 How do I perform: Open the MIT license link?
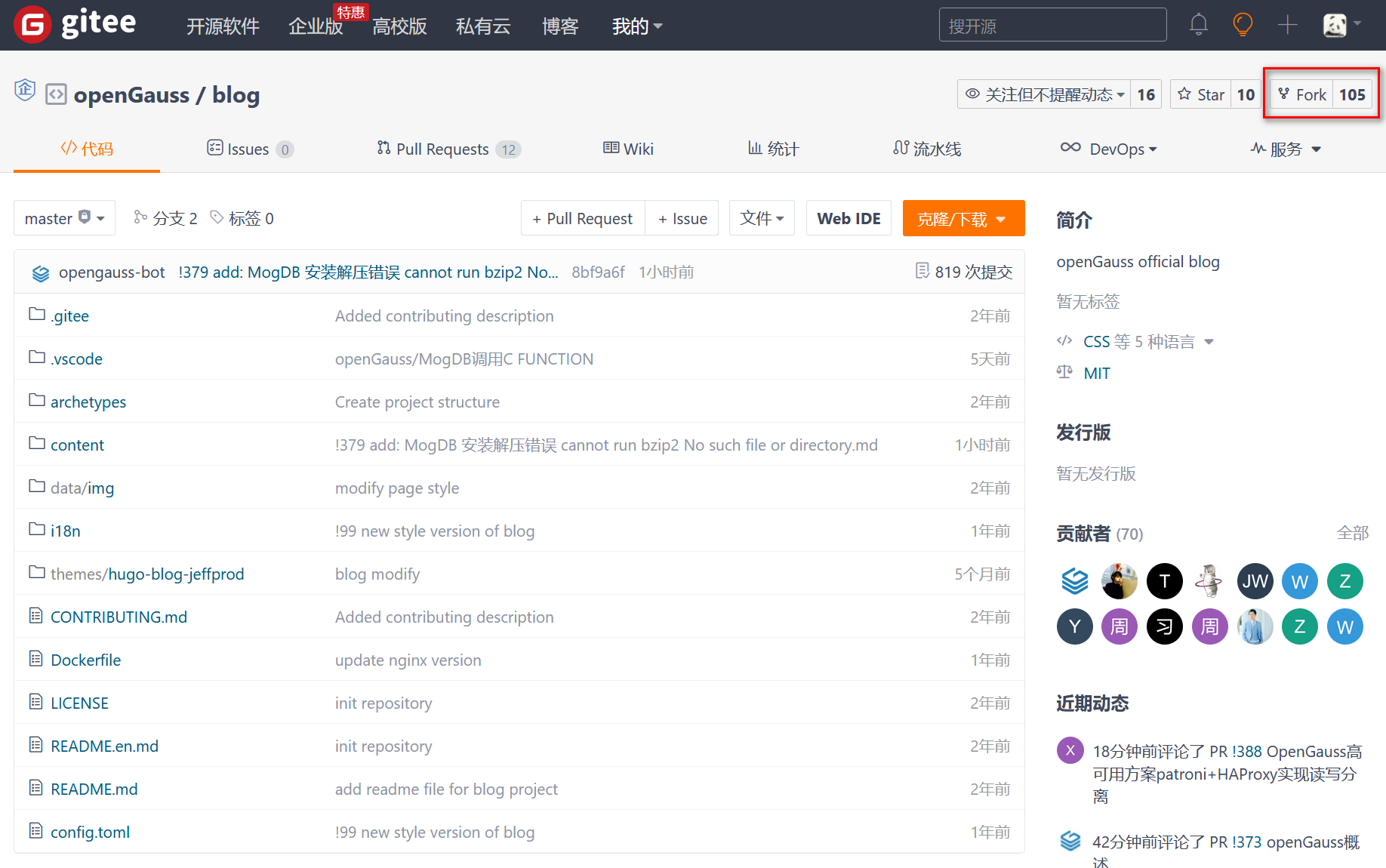click(x=1097, y=373)
